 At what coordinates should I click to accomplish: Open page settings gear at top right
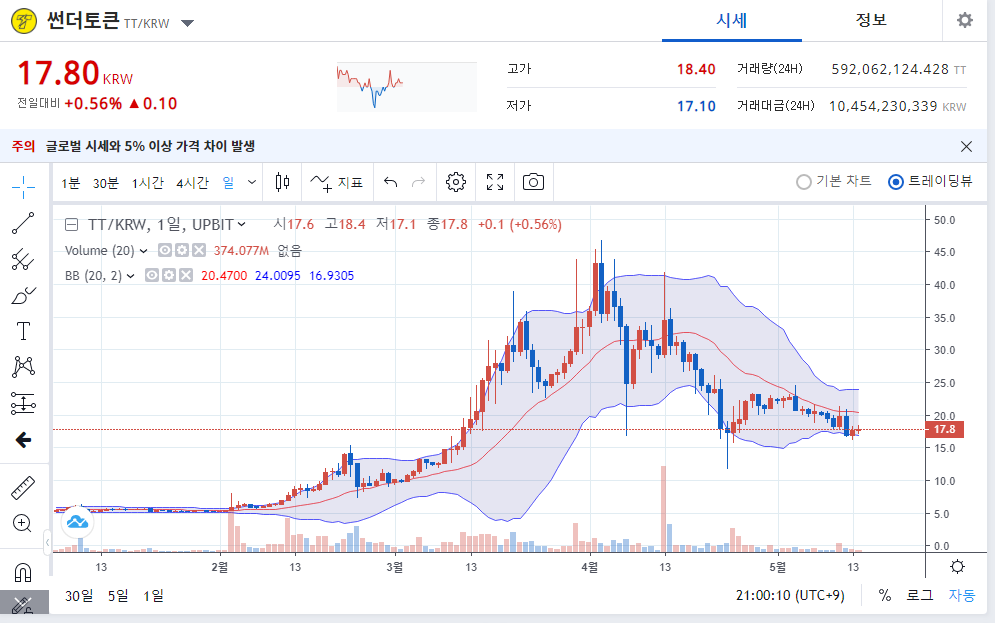click(x=965, y=20)
